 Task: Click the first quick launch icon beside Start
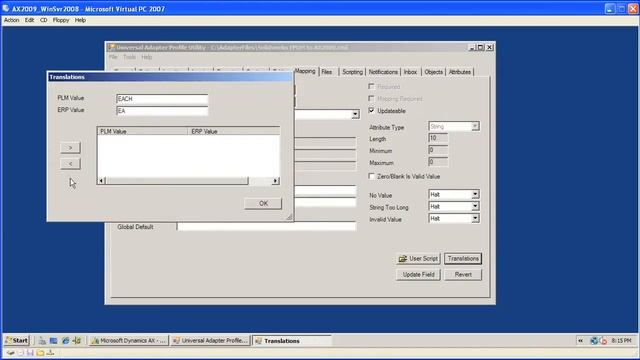(42, 340)
